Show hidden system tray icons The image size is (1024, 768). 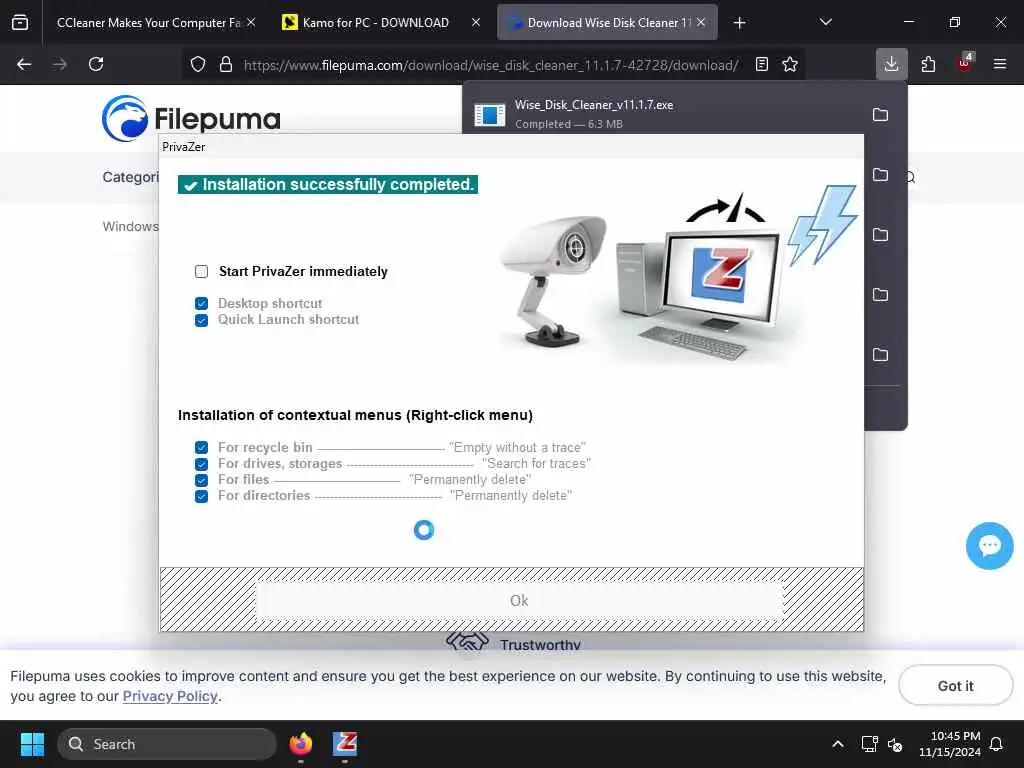tap(838, 744)
